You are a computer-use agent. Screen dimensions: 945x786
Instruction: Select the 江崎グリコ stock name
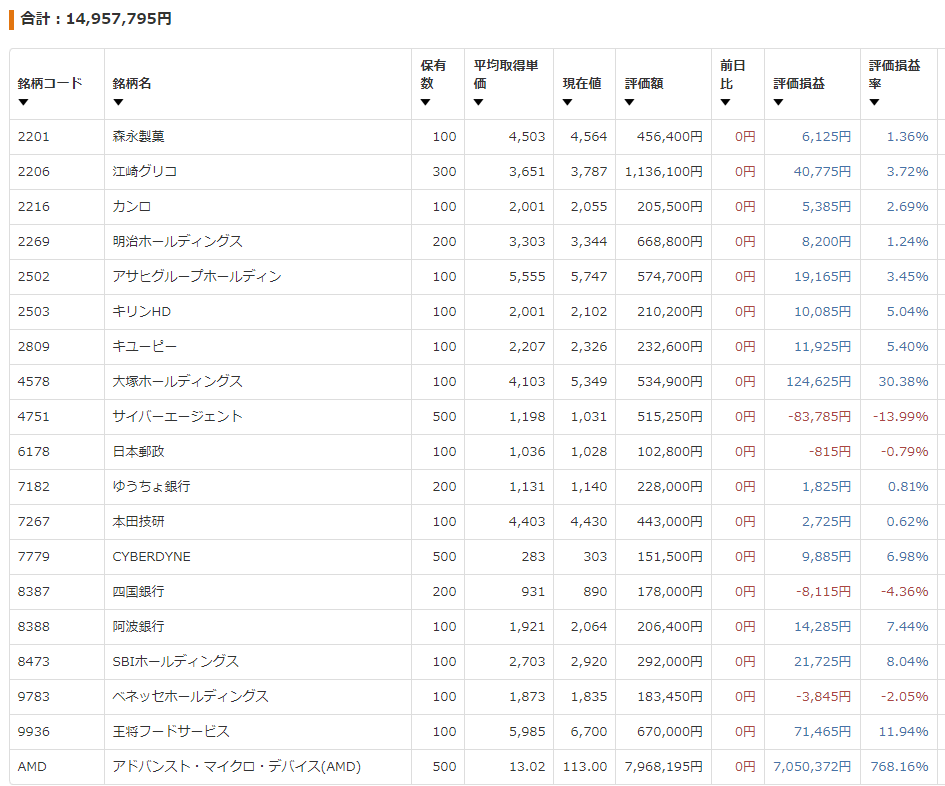(145, 172)
